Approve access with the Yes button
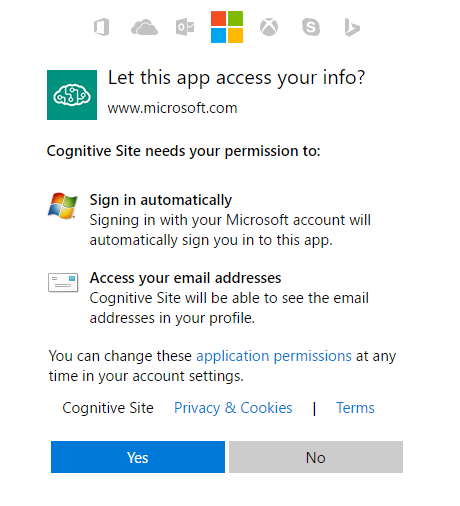 [x=138, y=457]
